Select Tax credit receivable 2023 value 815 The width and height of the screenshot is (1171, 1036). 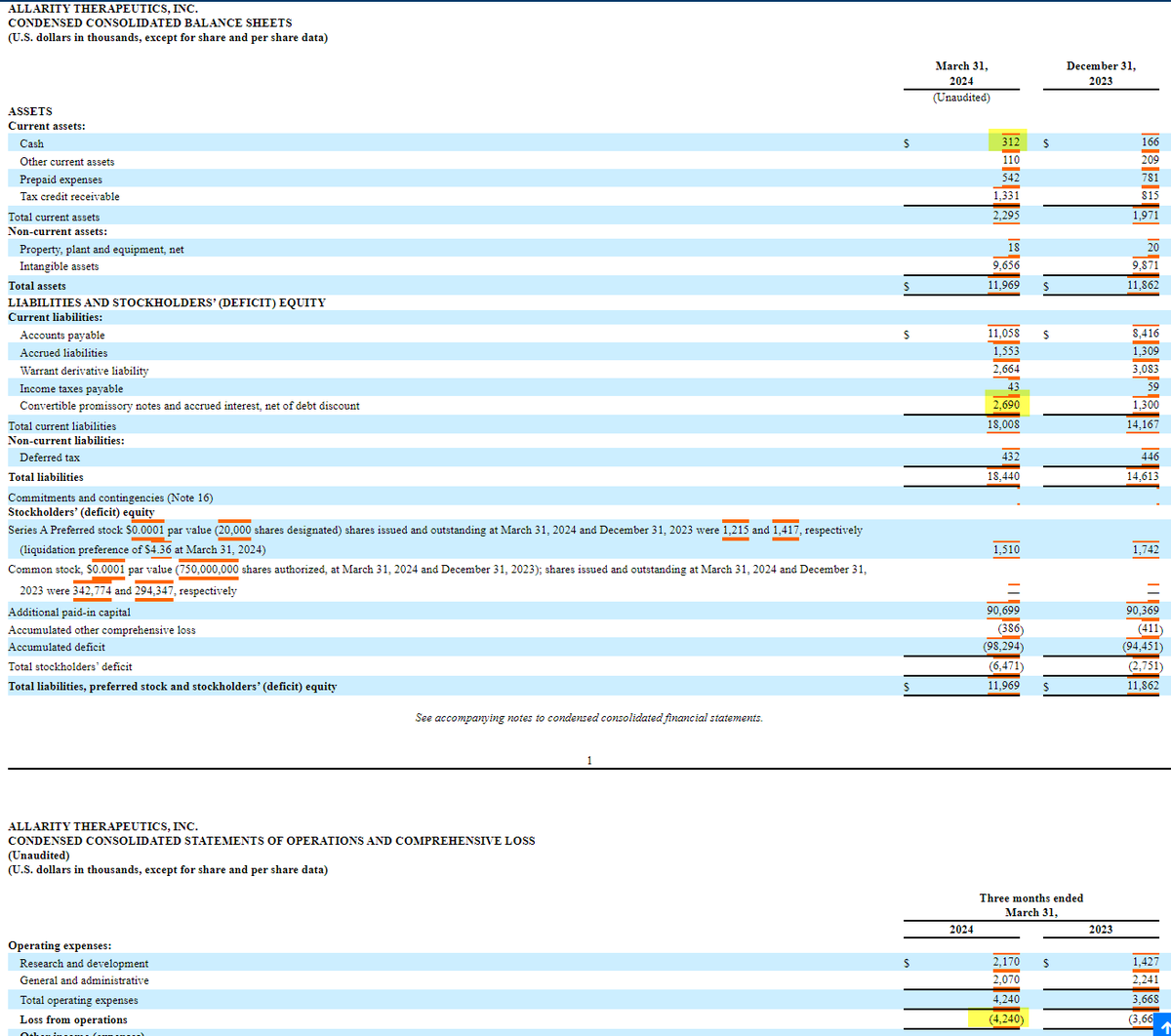pyautogui.click(x=1149, y=196)
